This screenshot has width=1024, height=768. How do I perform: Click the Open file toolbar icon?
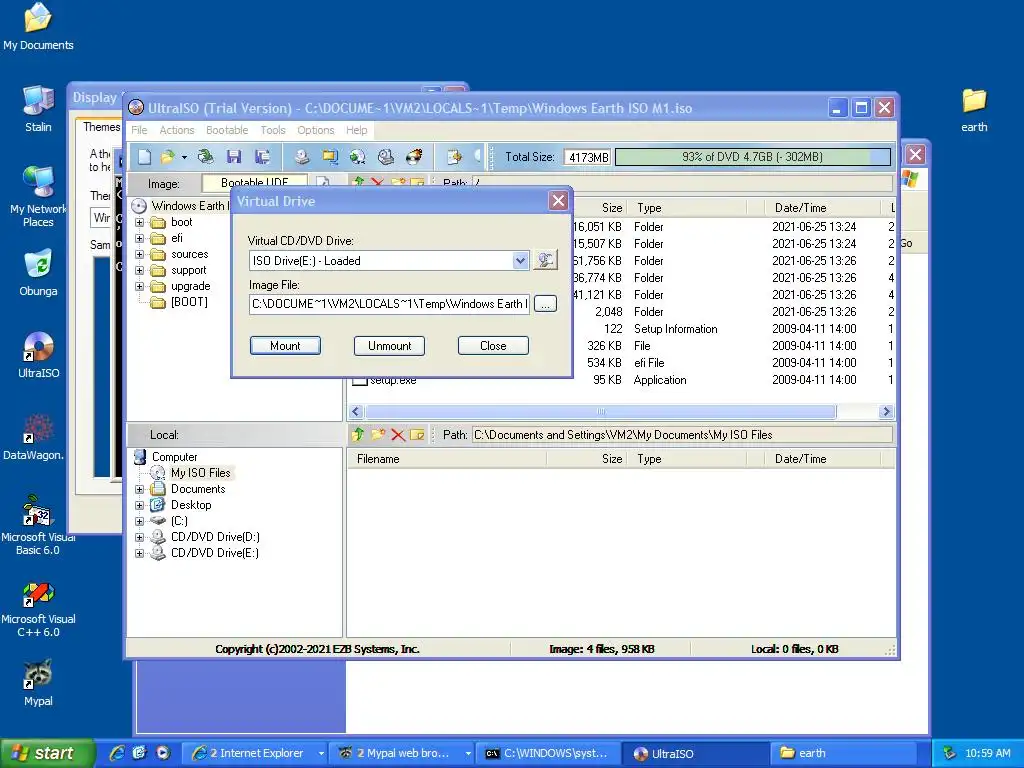[x=167, y=157]
